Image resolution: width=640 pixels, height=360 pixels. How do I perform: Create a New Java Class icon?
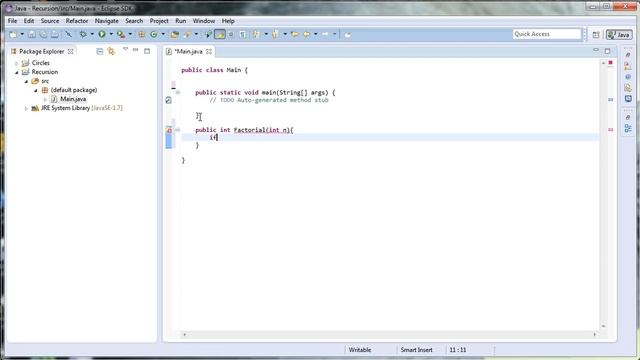pyautogui.click(x=153, y=35)
